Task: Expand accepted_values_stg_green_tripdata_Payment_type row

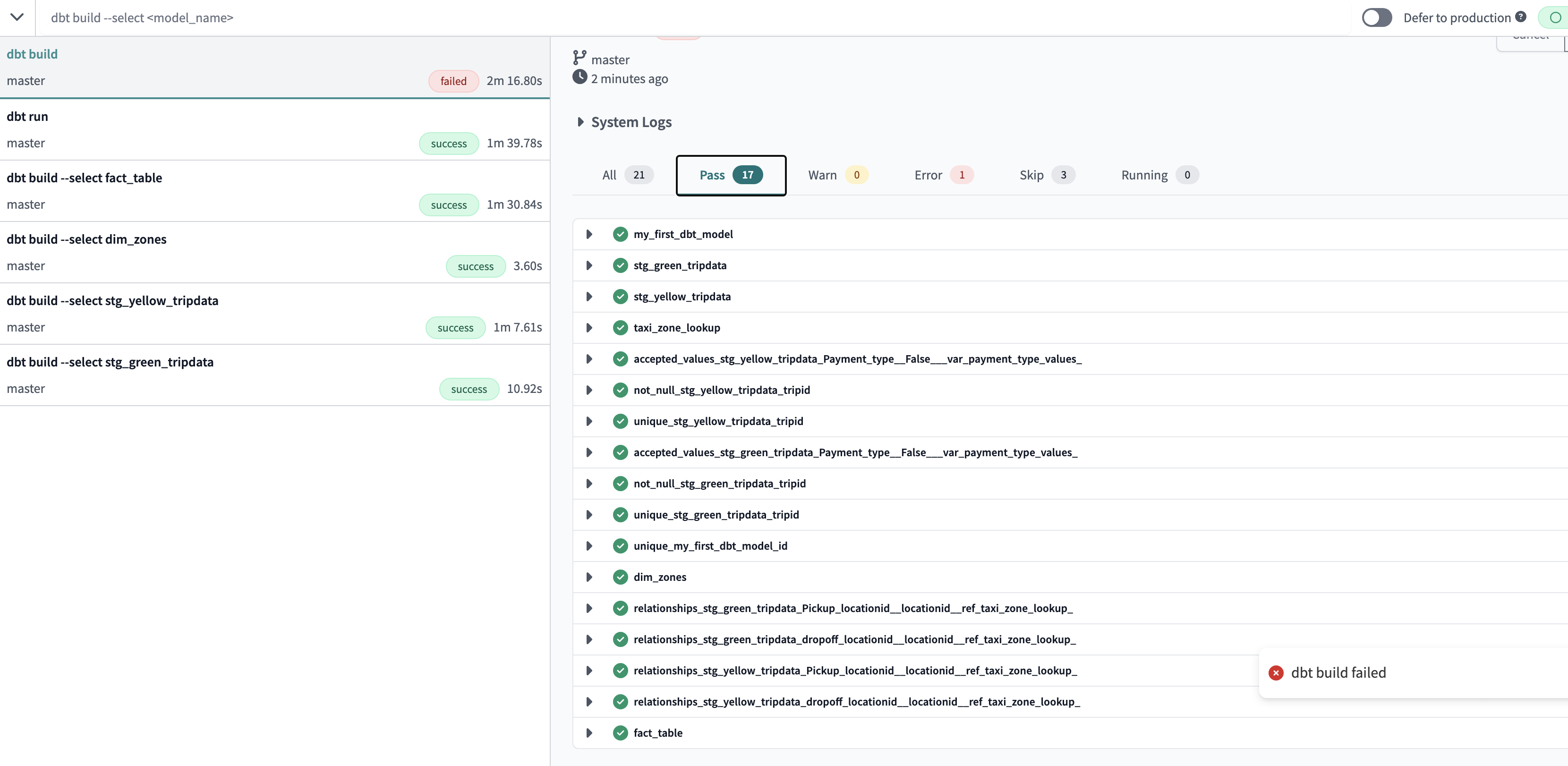Action: point(589,453)
